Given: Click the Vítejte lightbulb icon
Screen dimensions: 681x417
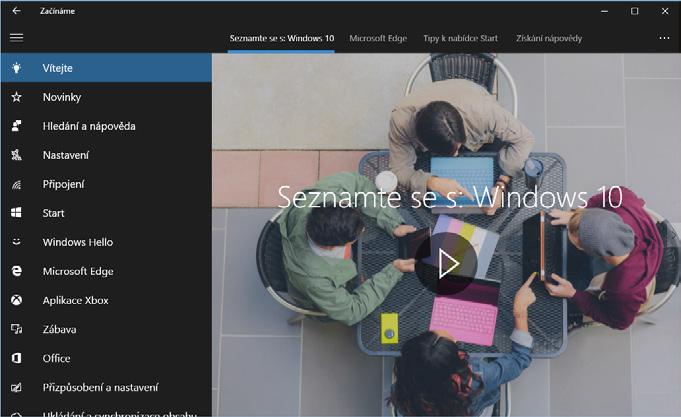Looking at the screenshot, I should (17, 68).
